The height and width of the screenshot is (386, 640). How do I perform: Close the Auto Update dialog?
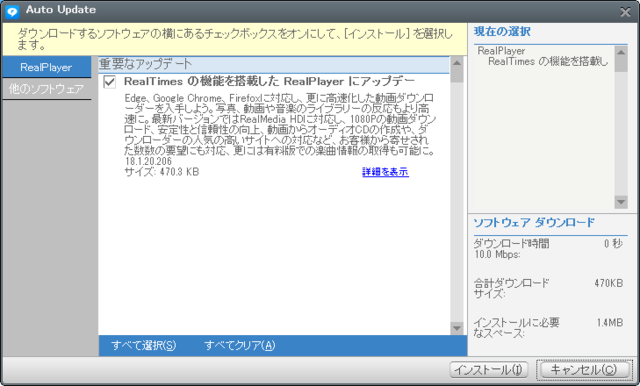[625, 12]
